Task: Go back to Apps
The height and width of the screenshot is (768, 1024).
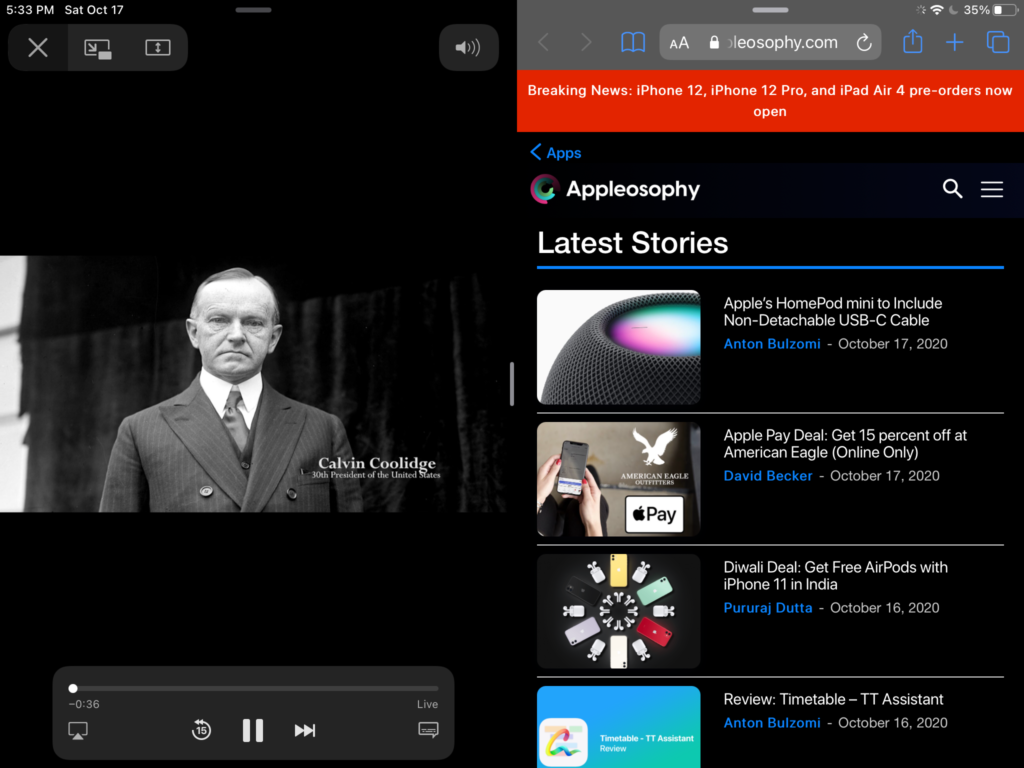Action: point(556,152)
